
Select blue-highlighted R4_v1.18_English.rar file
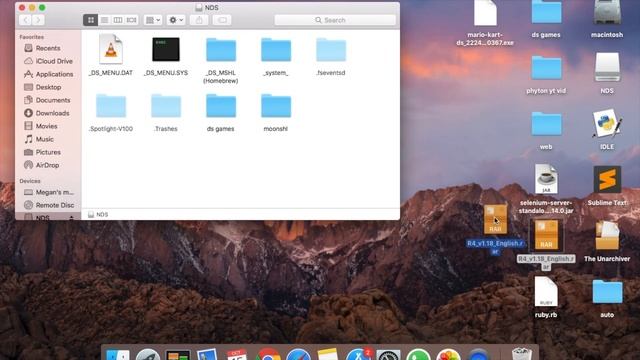495,229
